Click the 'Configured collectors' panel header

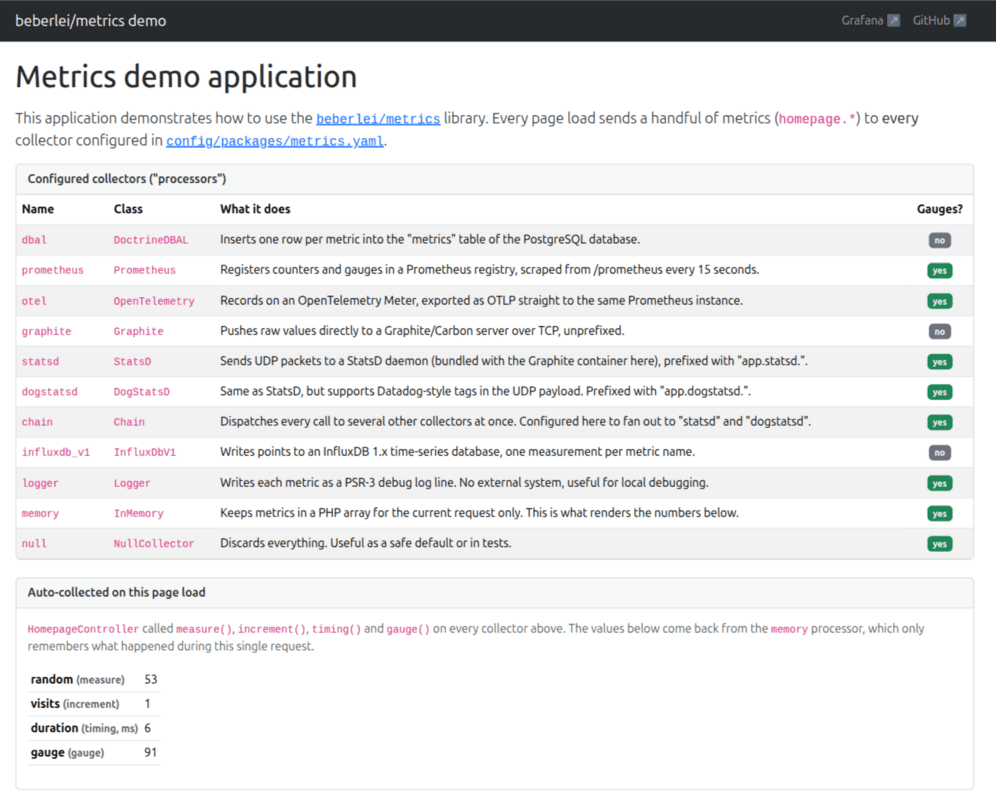pos(494,179)
